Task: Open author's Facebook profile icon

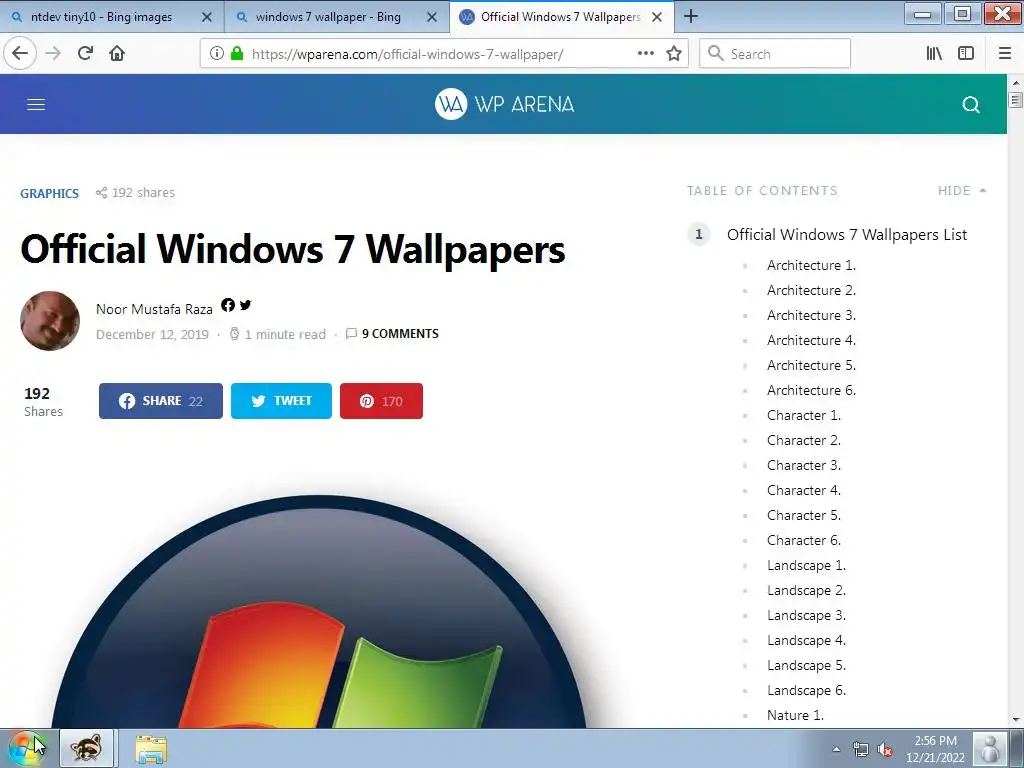Action: tap(228, 305)
